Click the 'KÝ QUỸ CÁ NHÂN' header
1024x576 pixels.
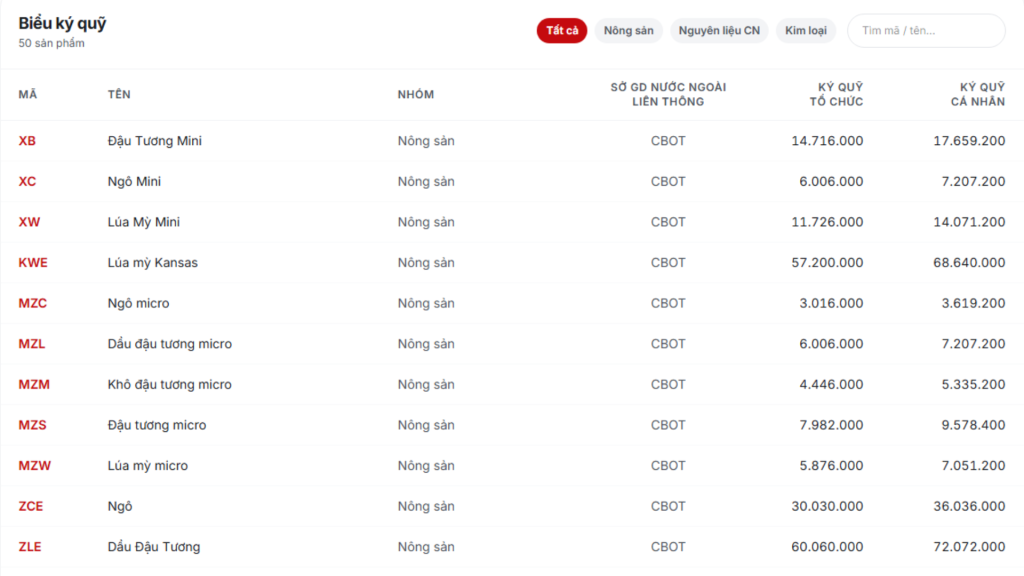[x=978, y=95]
